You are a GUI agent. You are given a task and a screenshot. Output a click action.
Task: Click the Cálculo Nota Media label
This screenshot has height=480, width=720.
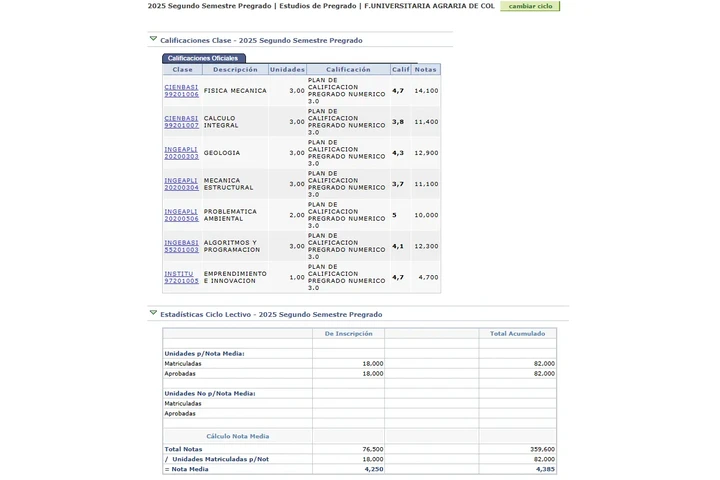[x=237, y=436]
